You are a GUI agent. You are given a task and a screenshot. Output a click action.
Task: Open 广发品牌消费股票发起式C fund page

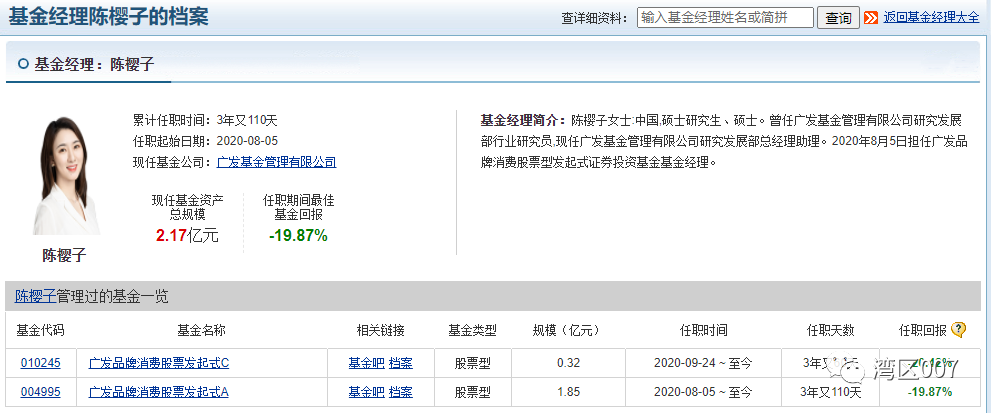point(159,363)
